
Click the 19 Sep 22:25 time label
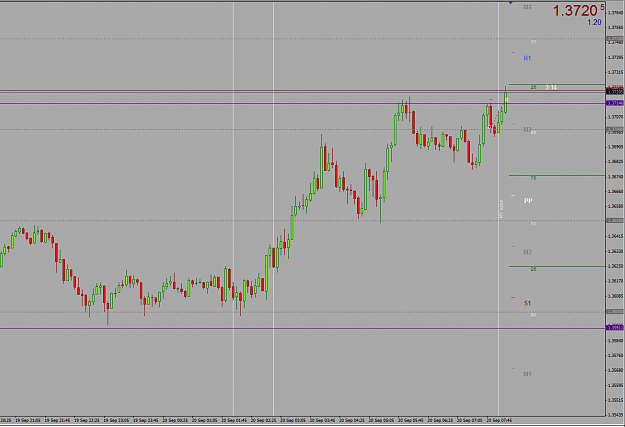86,420
